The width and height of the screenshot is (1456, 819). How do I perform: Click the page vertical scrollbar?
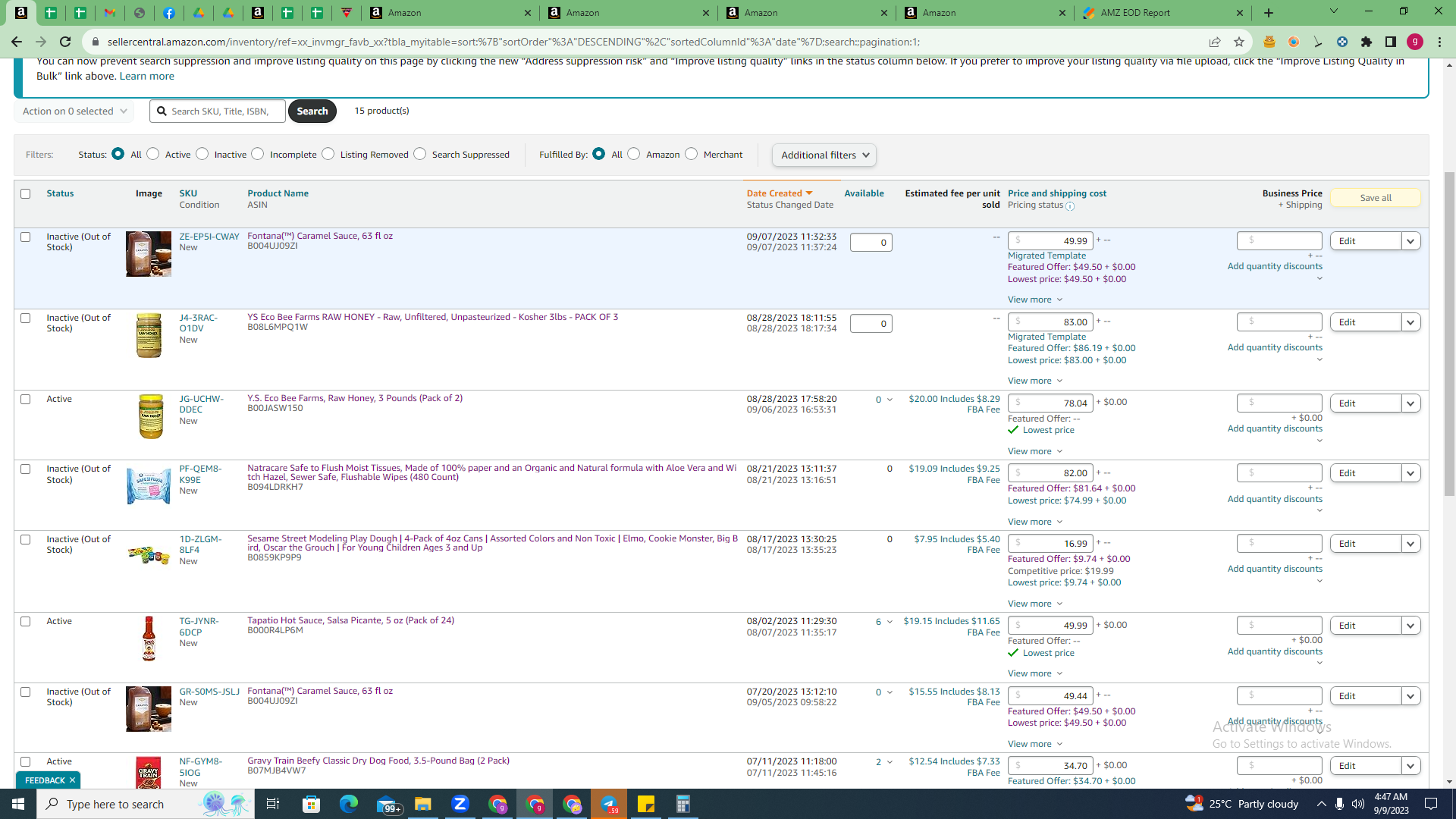click(1449, 334)
